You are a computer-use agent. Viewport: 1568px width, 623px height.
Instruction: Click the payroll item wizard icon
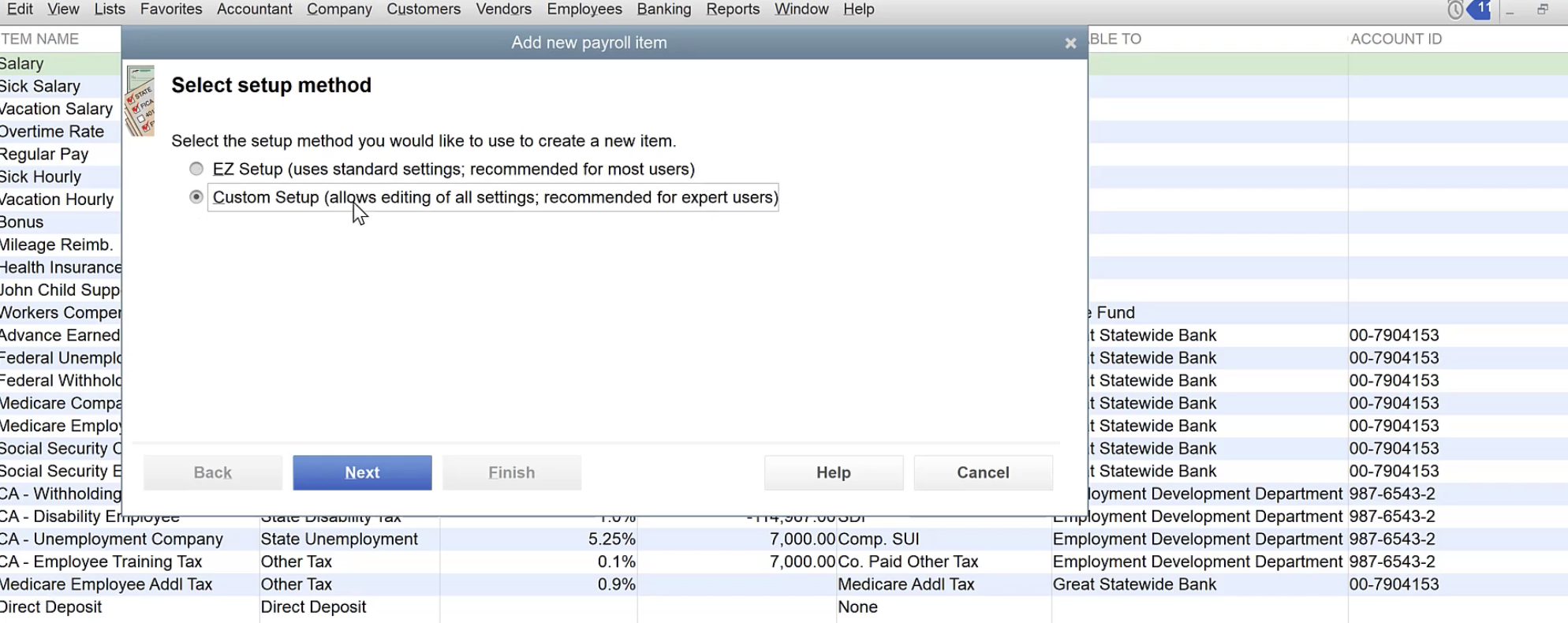coord(140,101)
